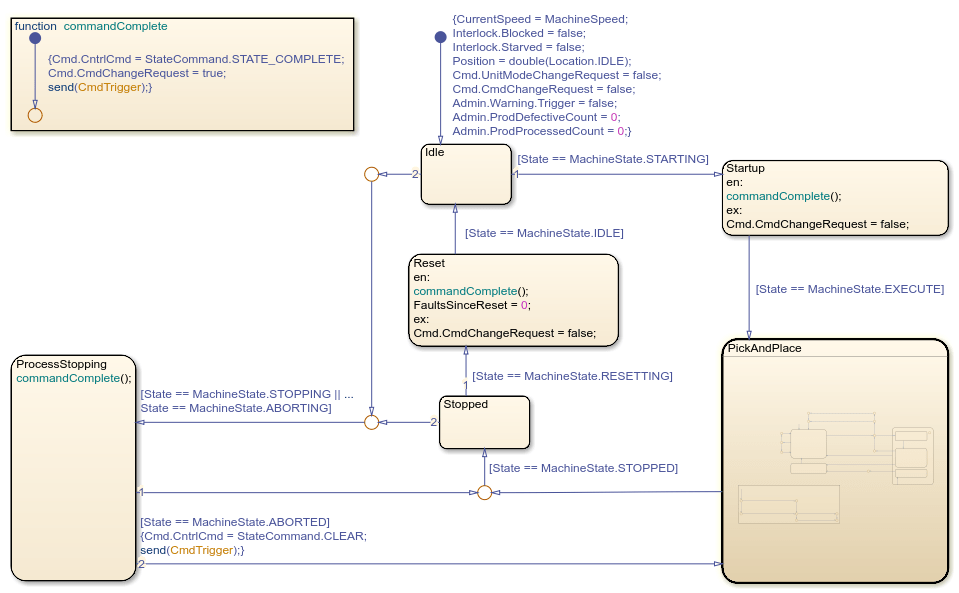Open the PickAndPlace subchart
959x593 pixels.
click(x=835, y=460)
